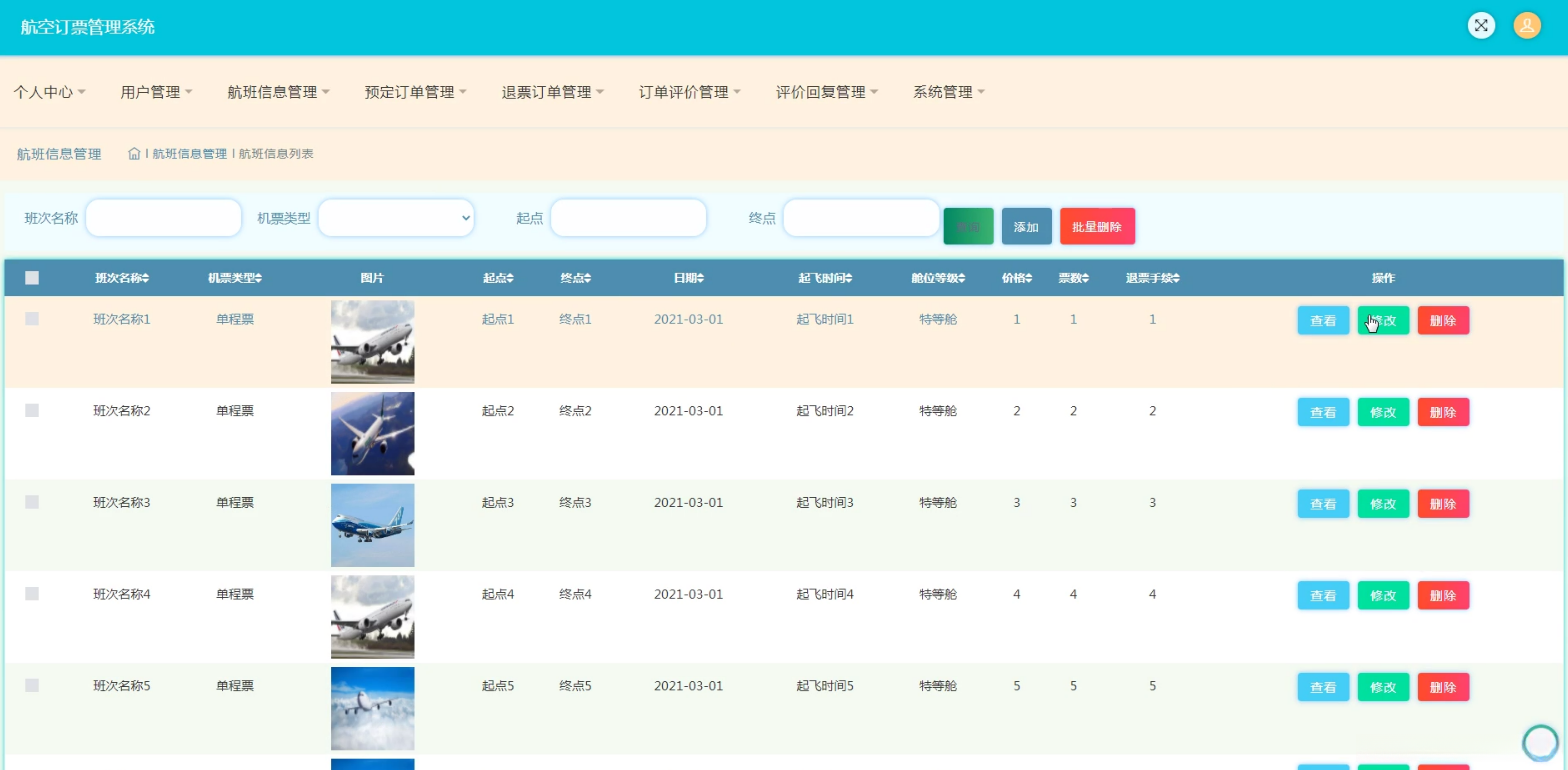Check the checkbox for 班次名称2 row
Image resolution: width=1568 pixels, height=770 pixels.
32,411
